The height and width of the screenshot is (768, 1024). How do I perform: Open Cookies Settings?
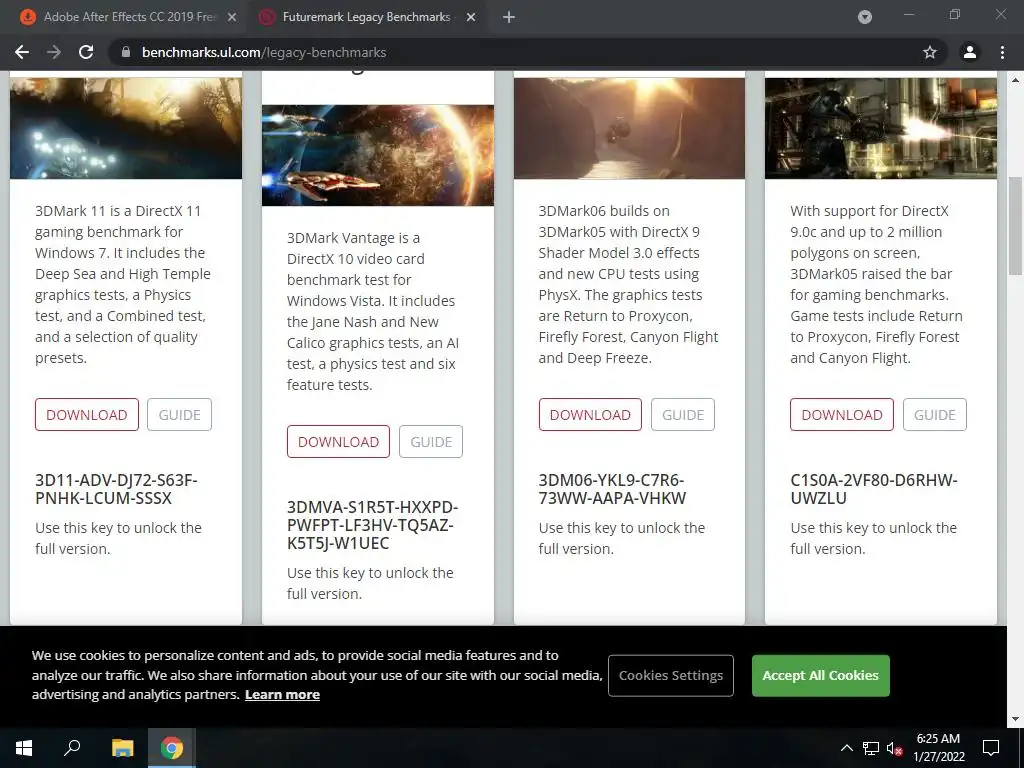tap(671, 675)
